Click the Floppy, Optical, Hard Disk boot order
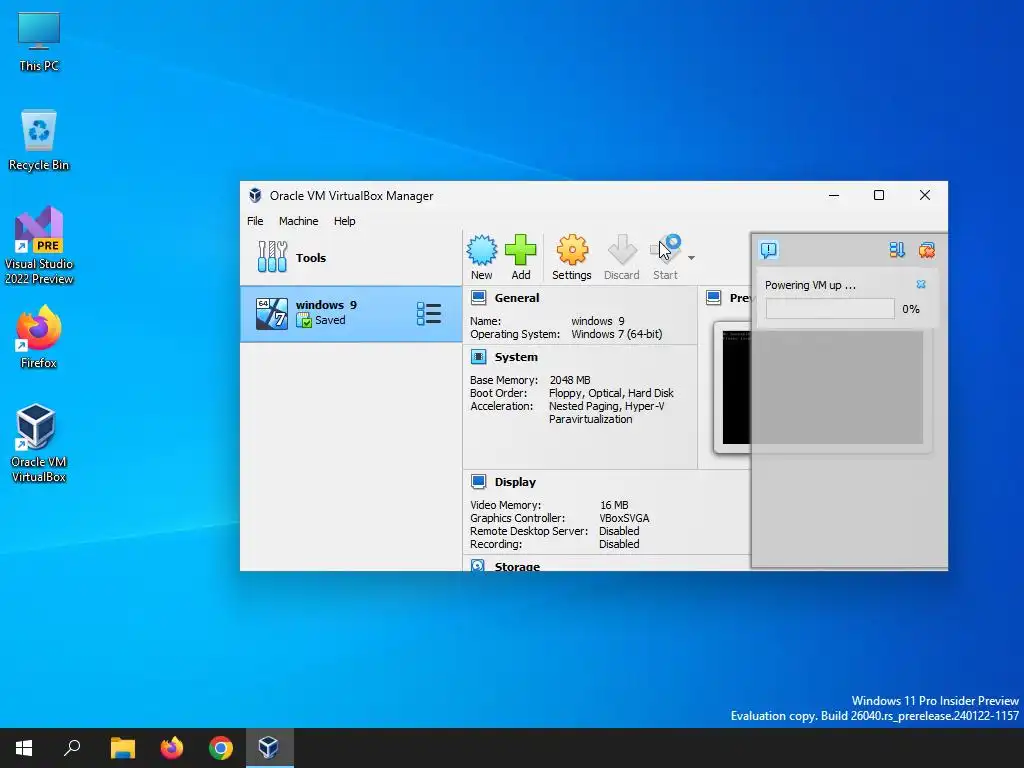Screen dimensions: 1024x768 (611, 392)
